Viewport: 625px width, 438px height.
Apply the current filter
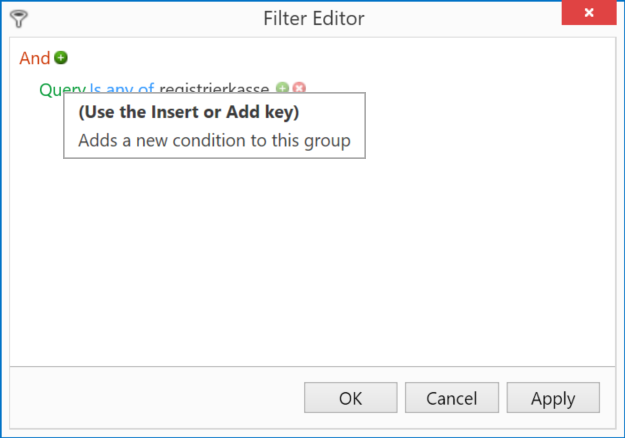[553, 398]
